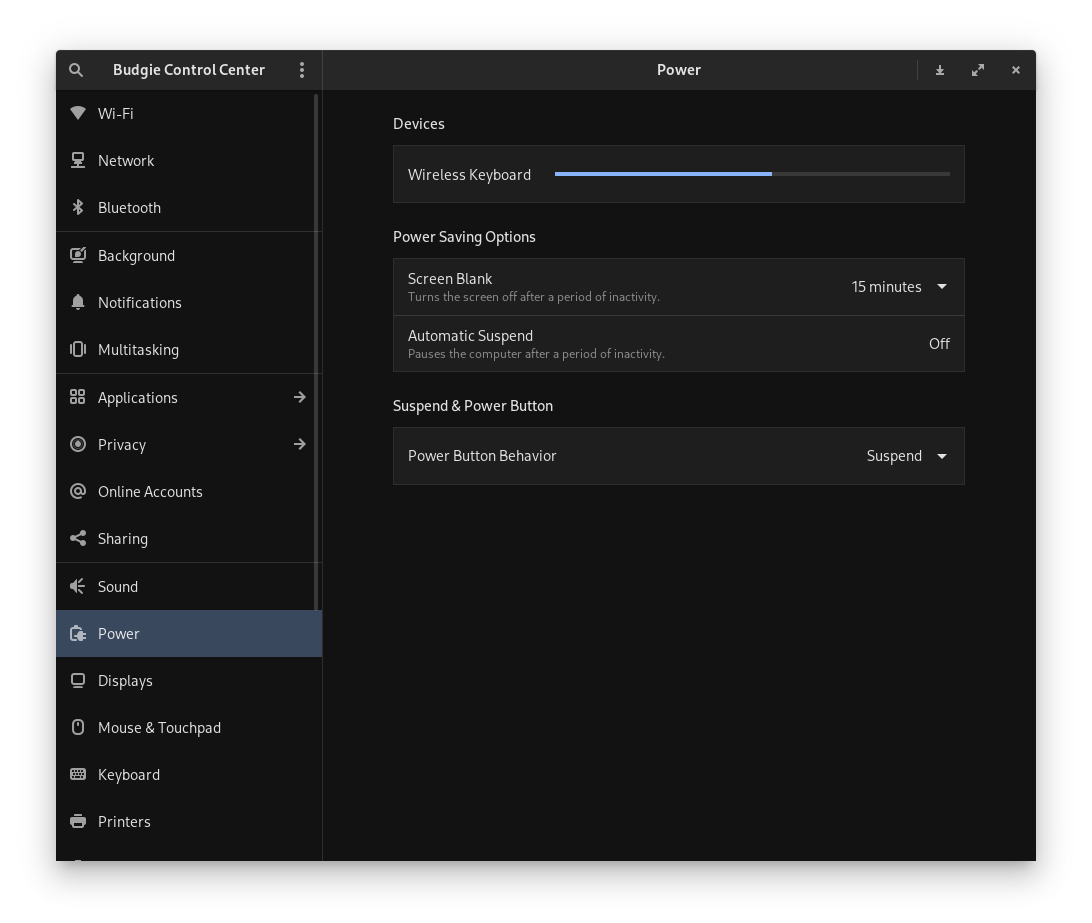This screenshot has width=1092, height=923.
Task: Open the three-dot application menu
Action: tap(302, 70)
